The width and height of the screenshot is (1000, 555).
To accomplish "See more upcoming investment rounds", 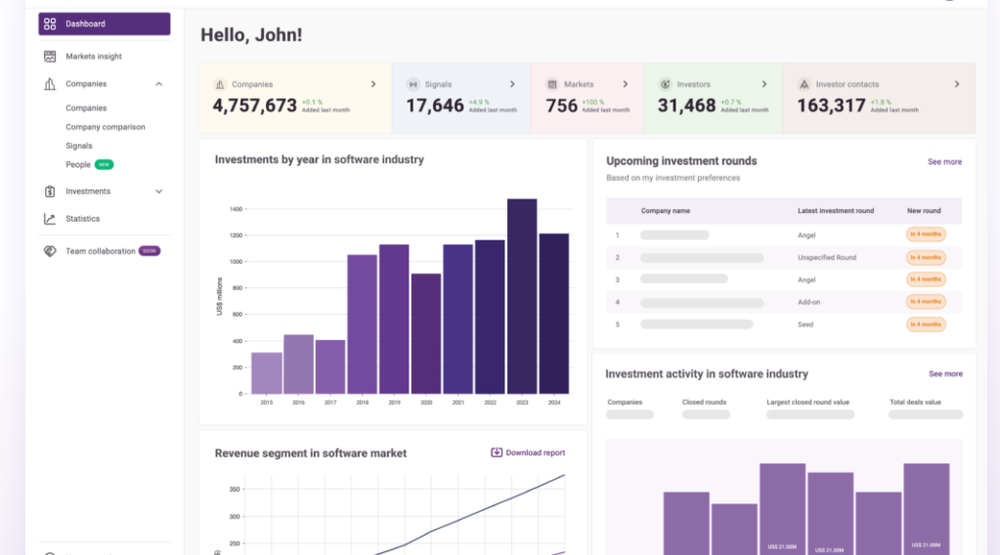I will (x=945, y=162).
